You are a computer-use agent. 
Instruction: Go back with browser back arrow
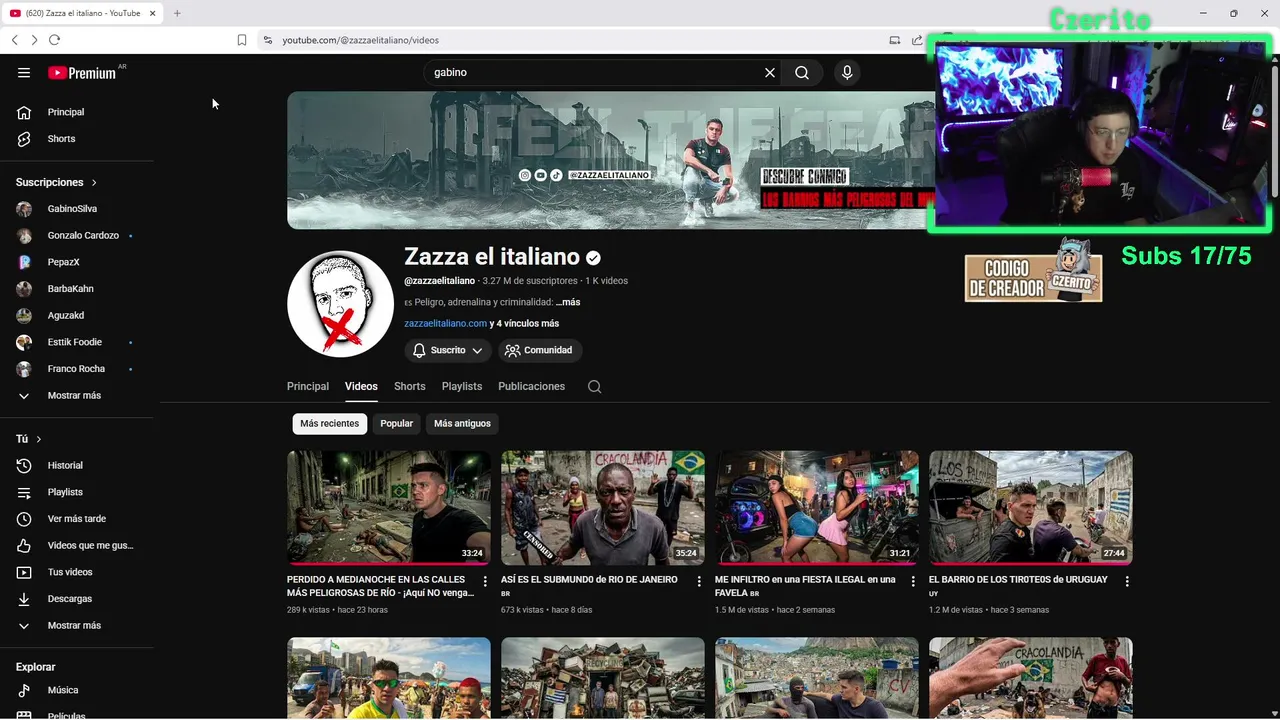click(x=14, y=40)
